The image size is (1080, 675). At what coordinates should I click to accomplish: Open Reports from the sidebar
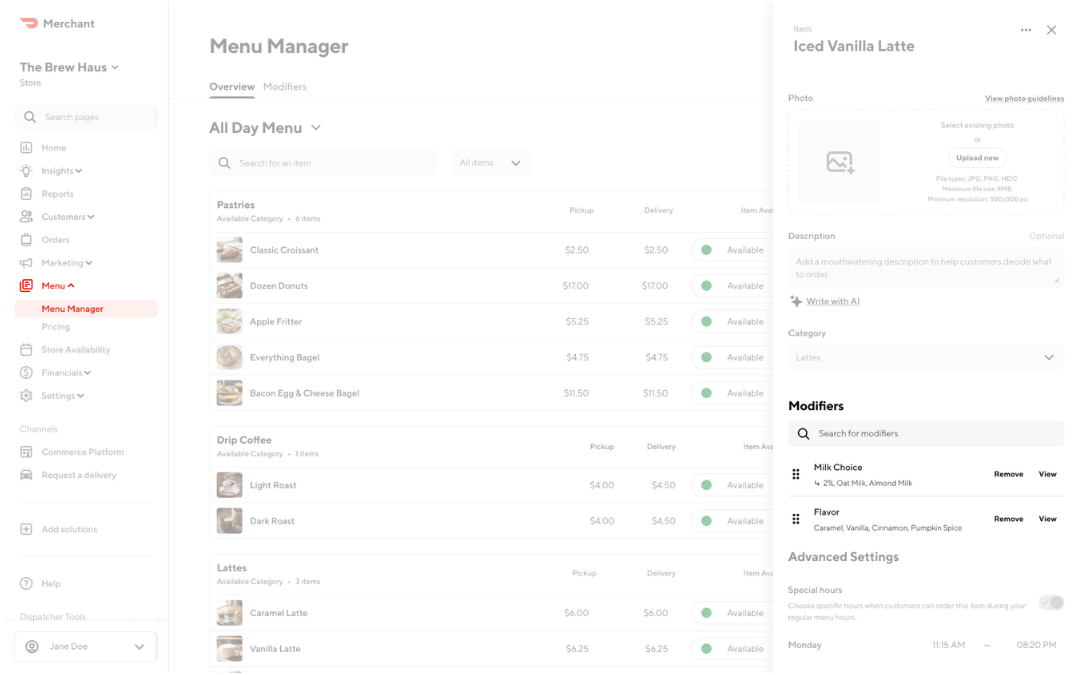click(57, 194)
